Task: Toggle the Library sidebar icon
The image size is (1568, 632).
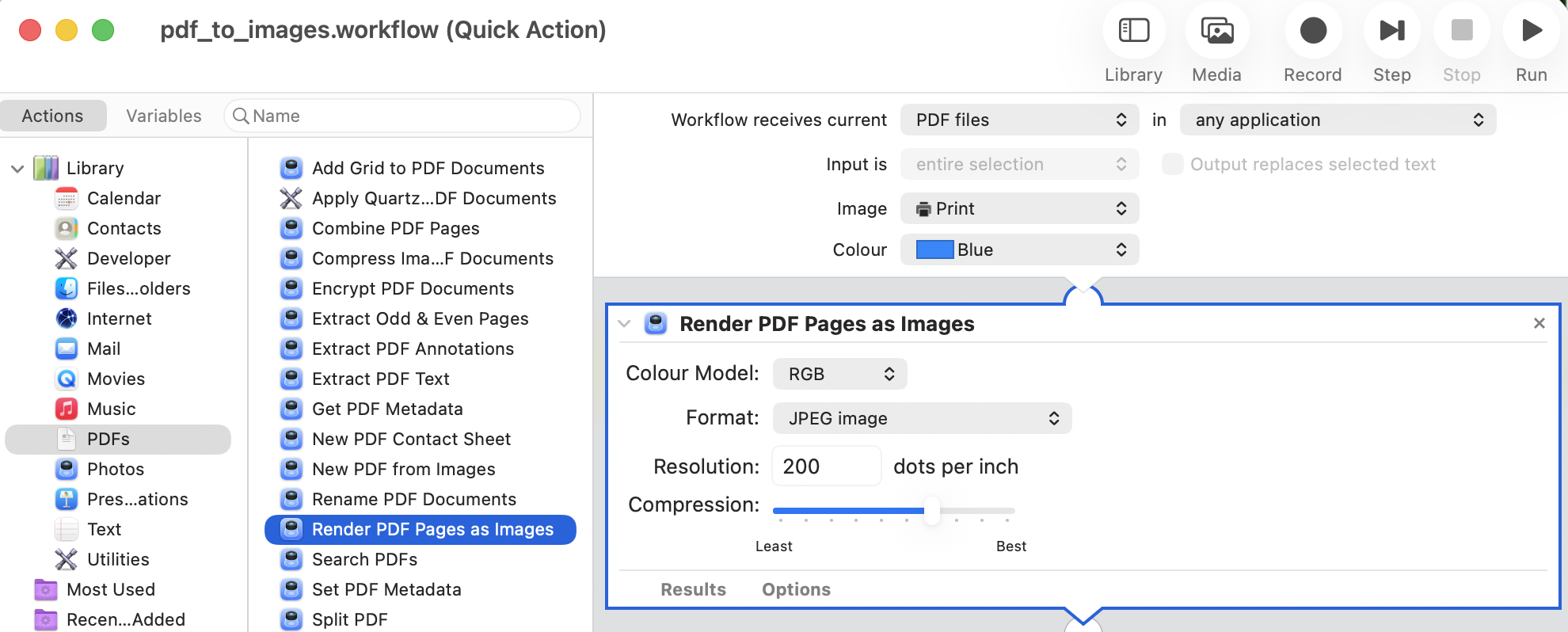Action: pyautogui.click(x=1133, y=31)
